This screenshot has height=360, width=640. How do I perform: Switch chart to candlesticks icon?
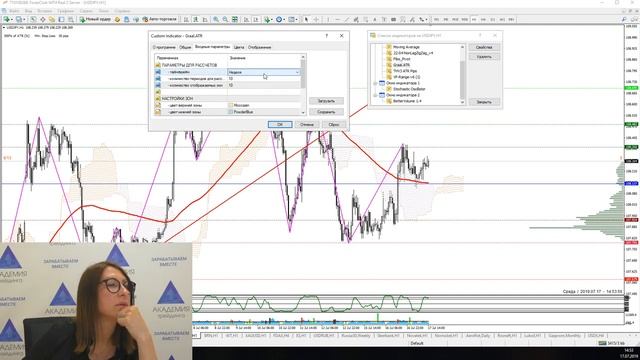point(196,19)
